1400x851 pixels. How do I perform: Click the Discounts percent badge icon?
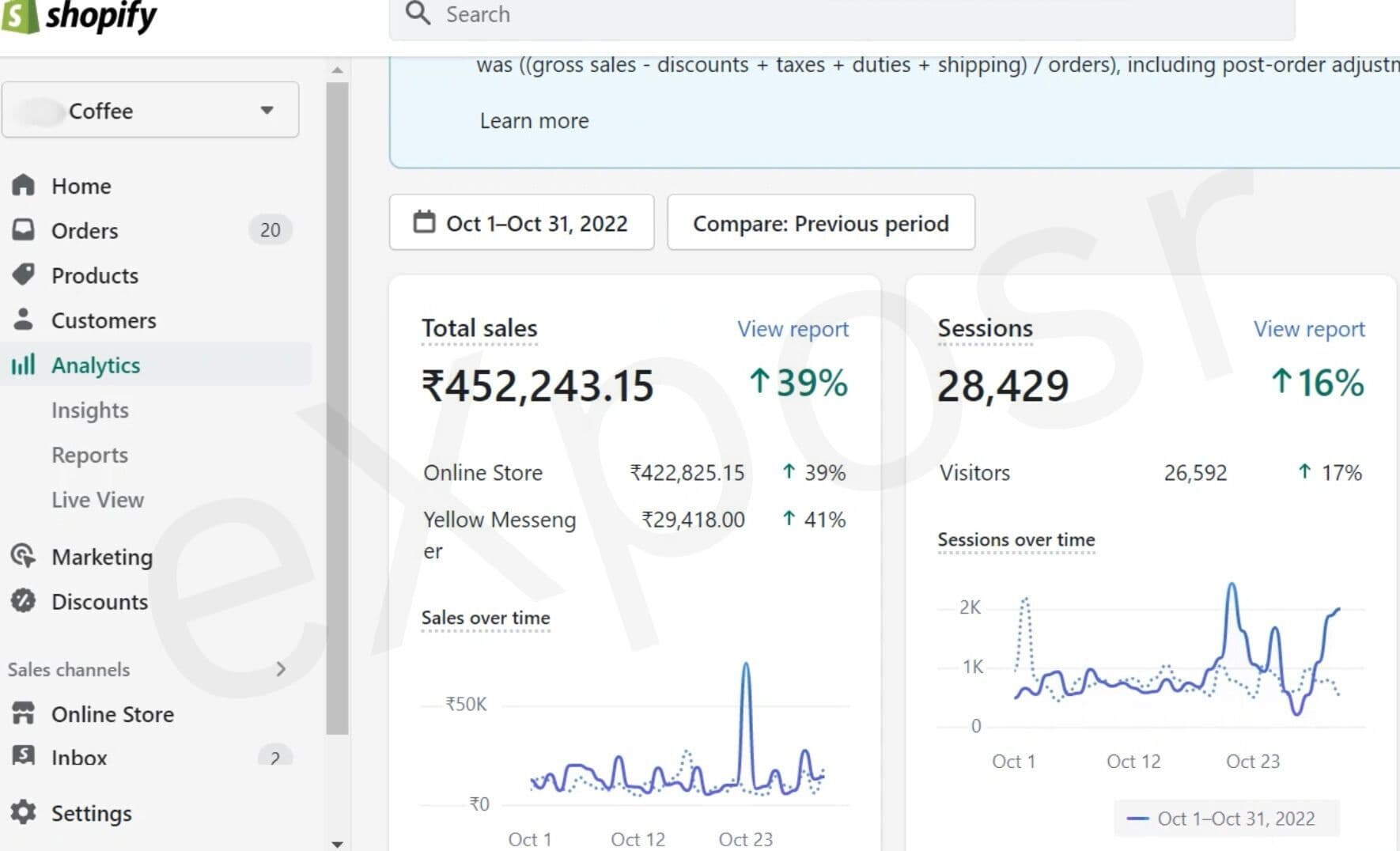23,601
